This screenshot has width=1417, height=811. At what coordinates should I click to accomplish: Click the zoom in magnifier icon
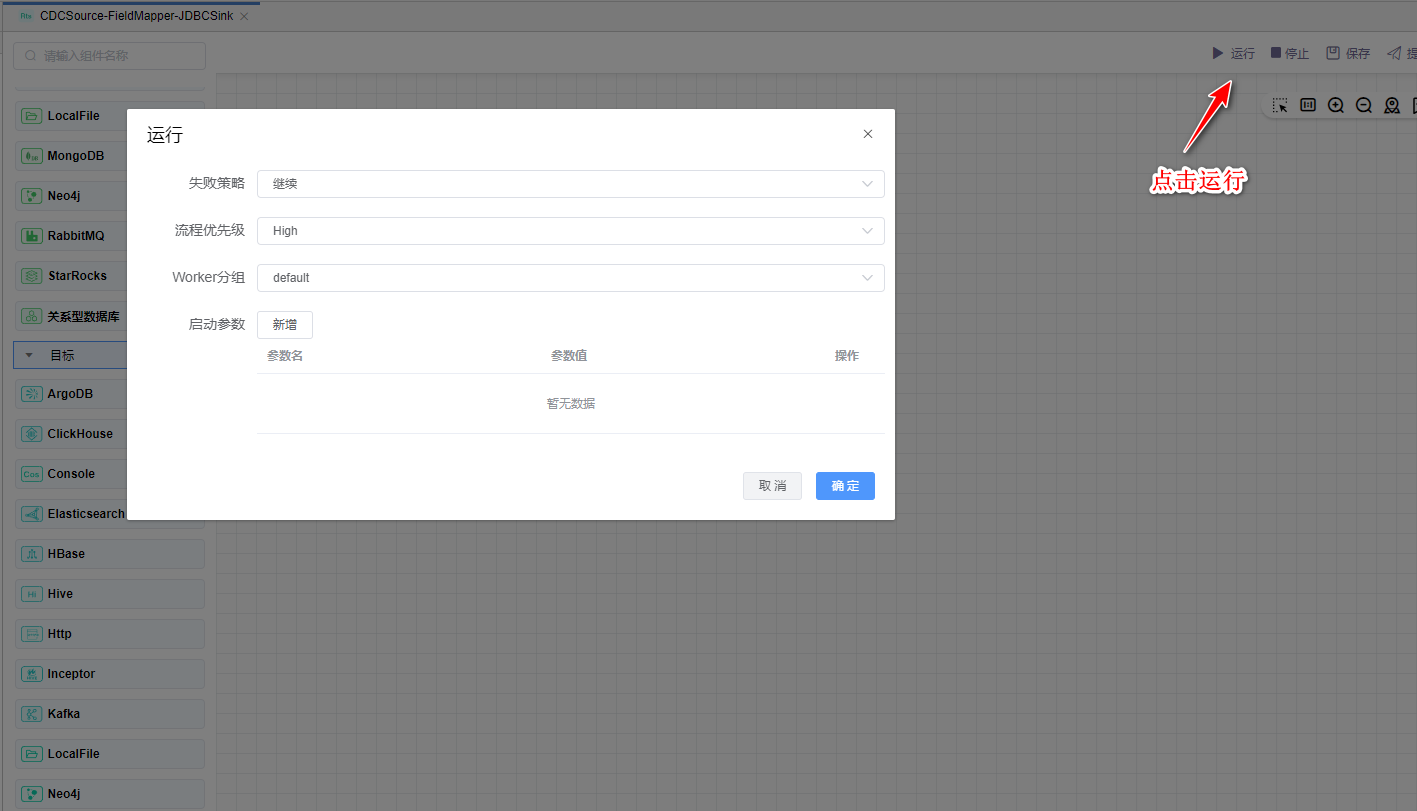1336,105
